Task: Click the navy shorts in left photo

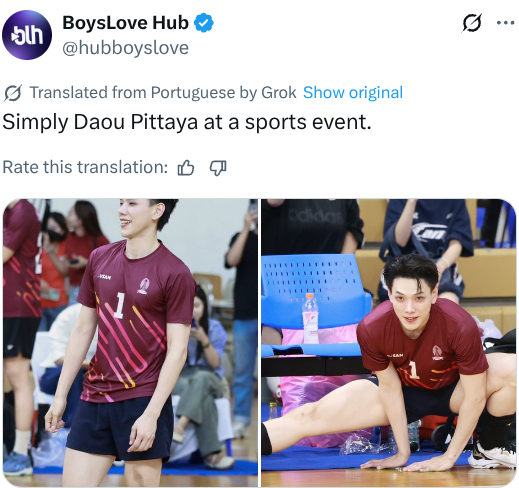Action: tap(120, 428)
